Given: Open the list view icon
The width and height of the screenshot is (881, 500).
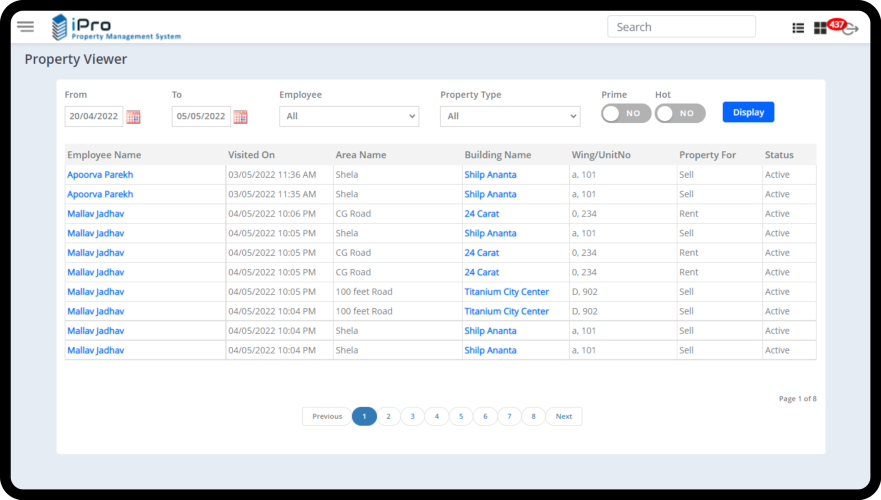Looking at the screenshot, I should click(x=798, y=28).
